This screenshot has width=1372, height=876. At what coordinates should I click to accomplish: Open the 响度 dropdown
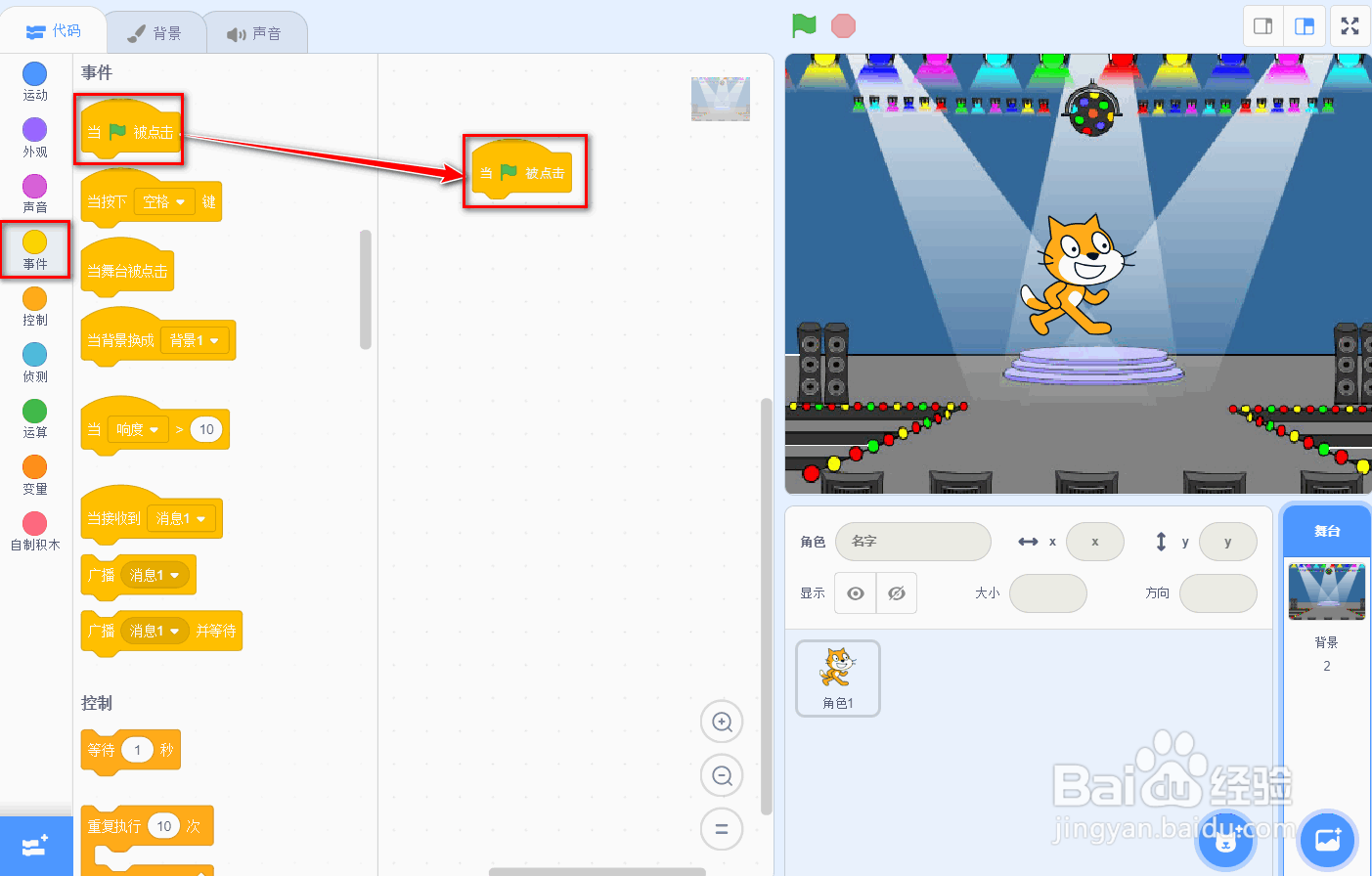(x=138, y=429)
